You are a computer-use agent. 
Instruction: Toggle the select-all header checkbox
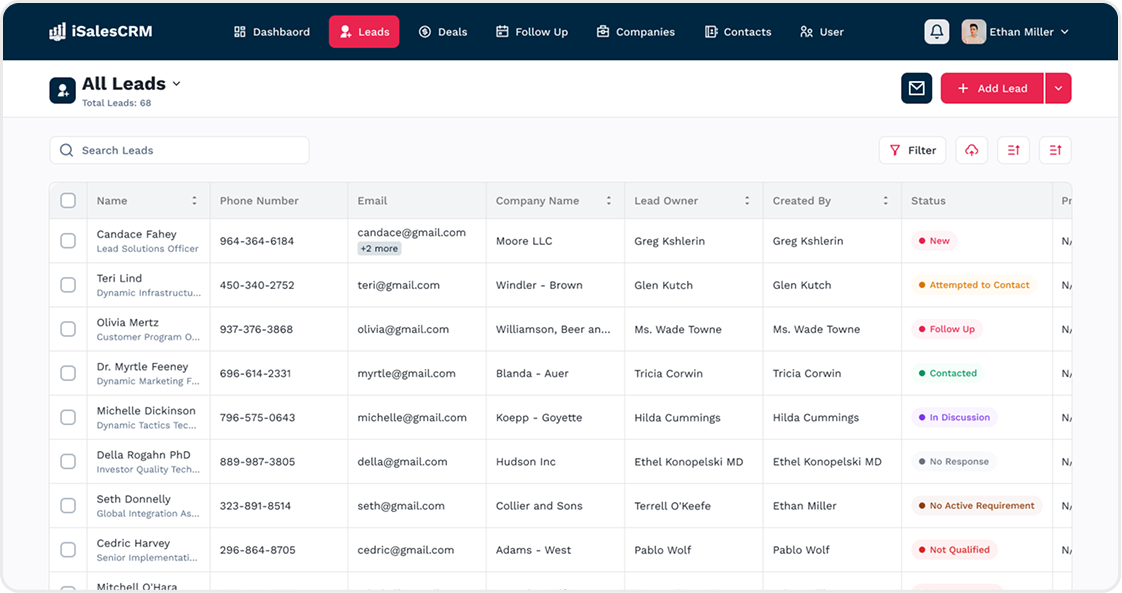click(x=68, y=200)
